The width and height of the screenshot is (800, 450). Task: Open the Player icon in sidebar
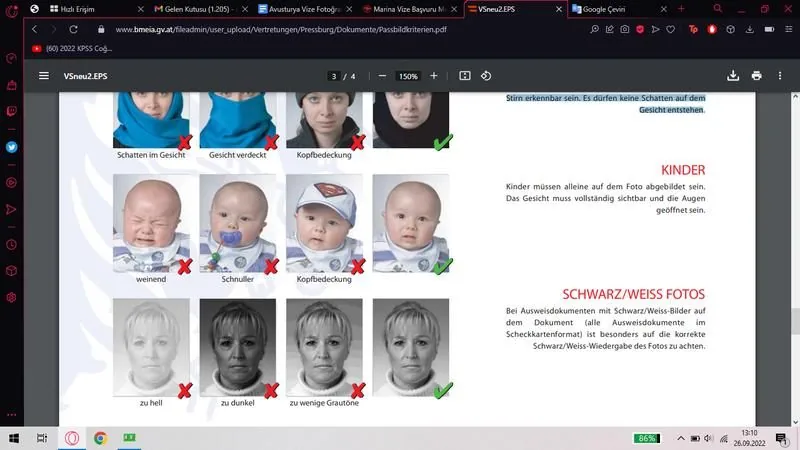11,183
